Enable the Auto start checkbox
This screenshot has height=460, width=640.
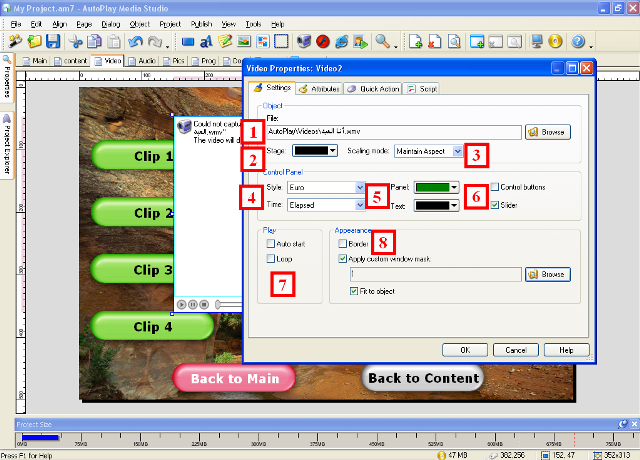[x=271, y=243]
